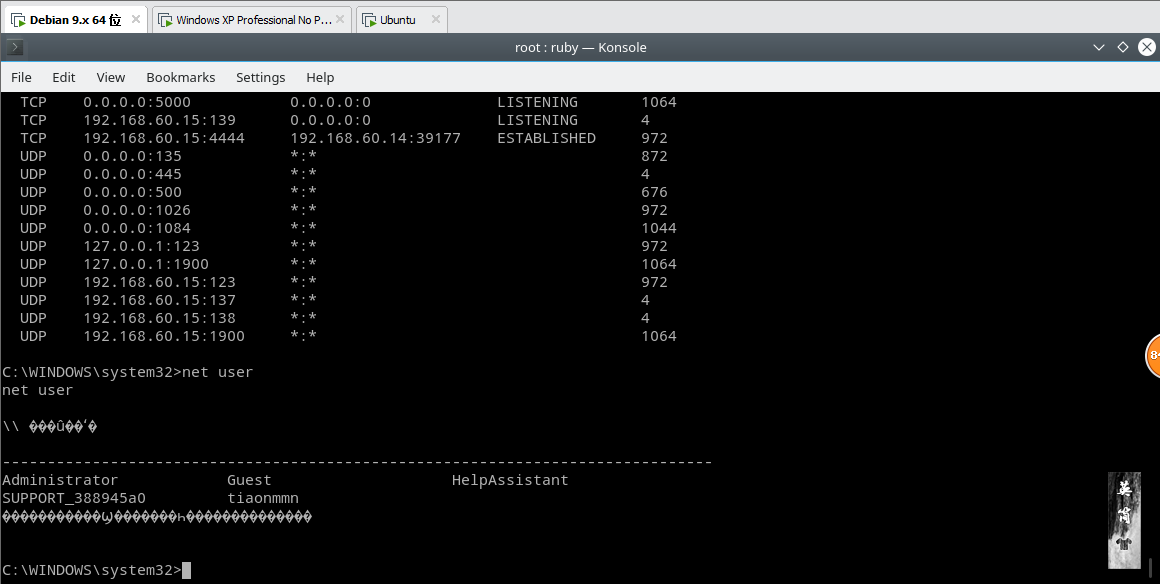Click the orange notification badge

click(1153, 356)
